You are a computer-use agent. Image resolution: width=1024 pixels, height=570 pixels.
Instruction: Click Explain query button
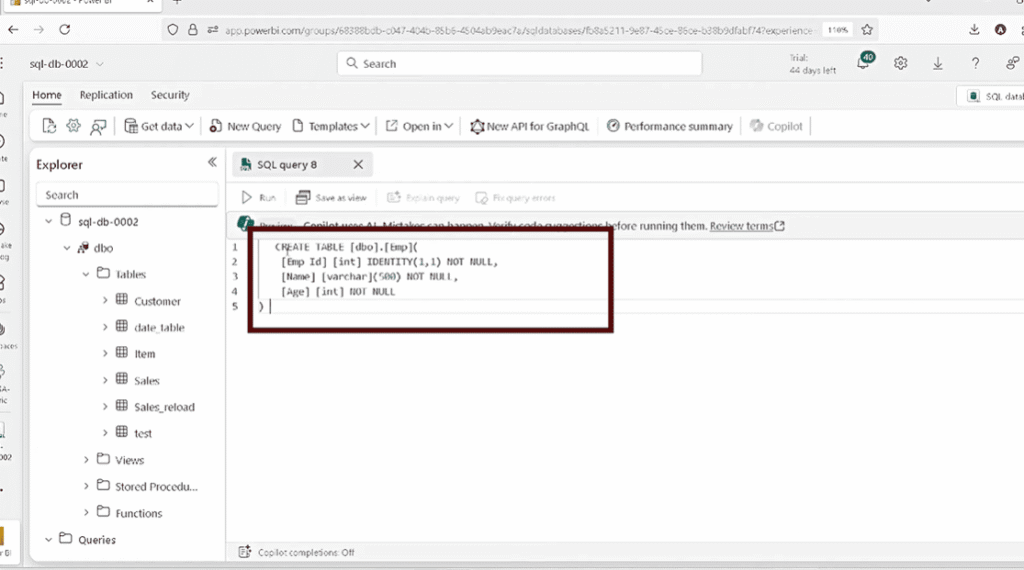(x=423, y=197)
